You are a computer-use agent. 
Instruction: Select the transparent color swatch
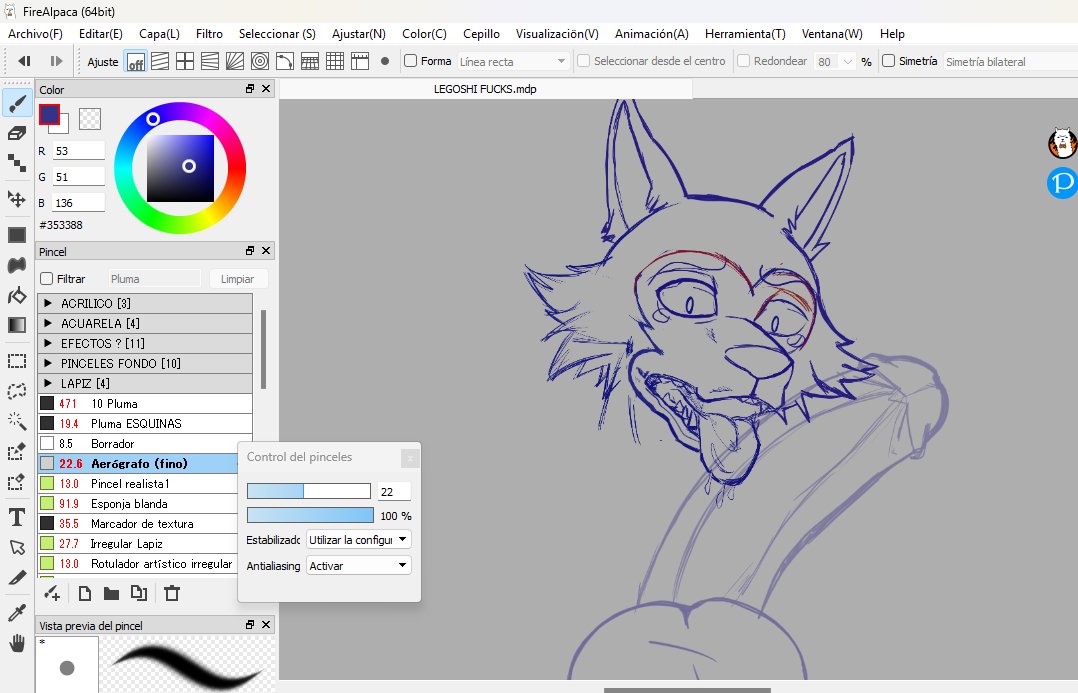click(90, 119)
